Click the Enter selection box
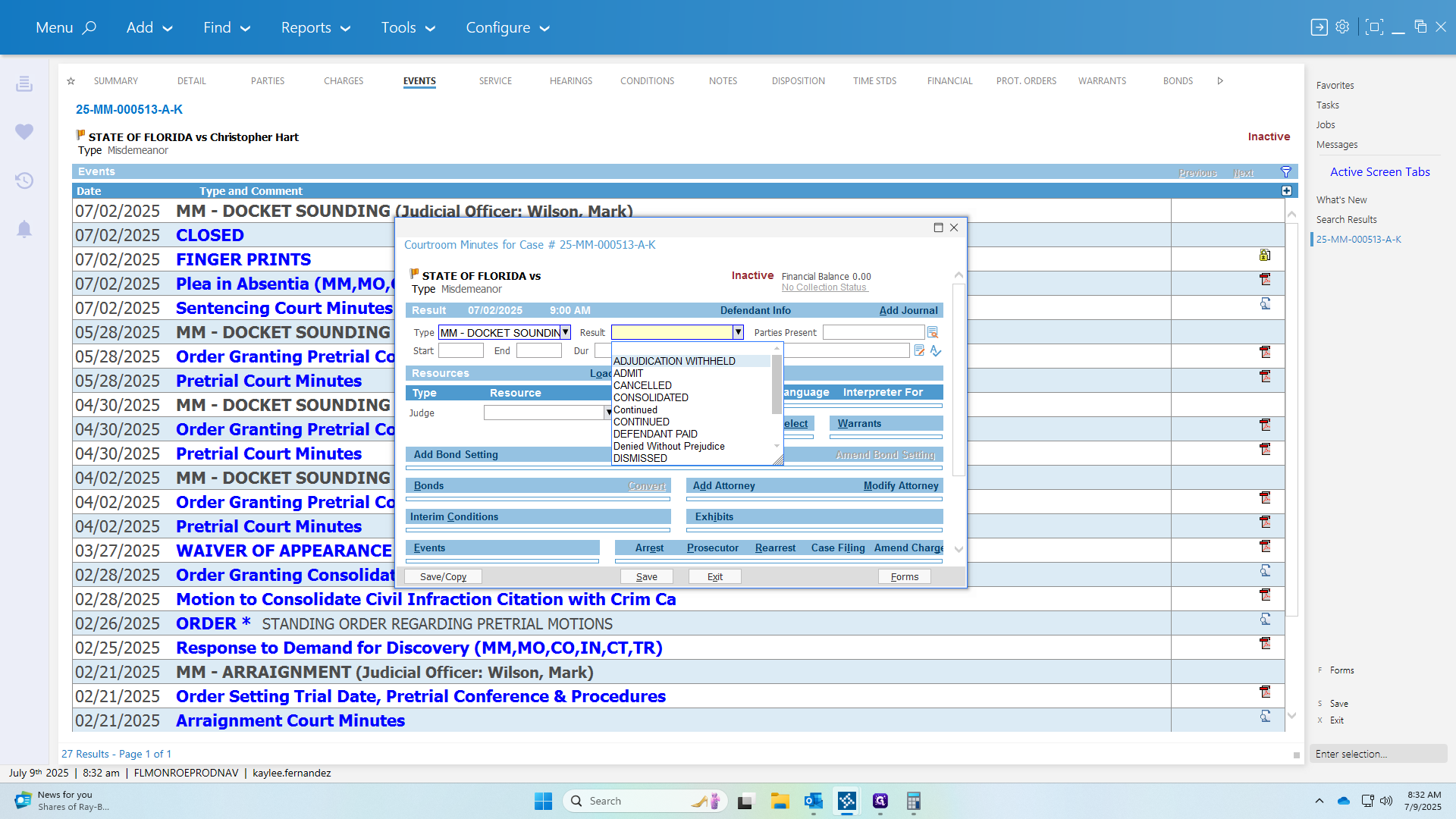Image resolution: width=1456 pixels, height=819 pixels. tap(1379, 754)
